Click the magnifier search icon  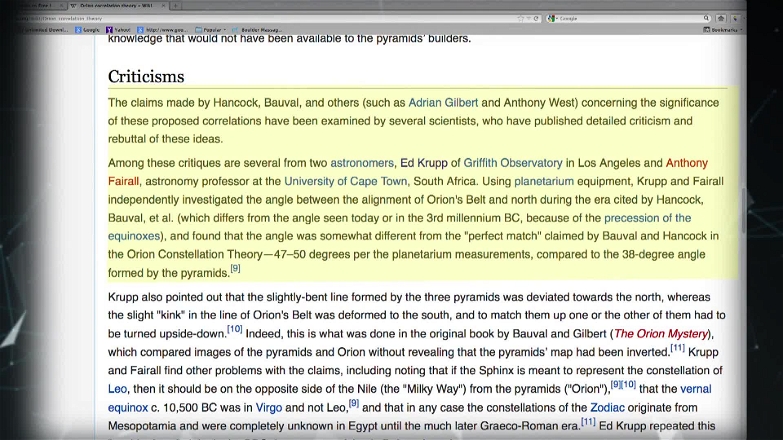point(706,18)
